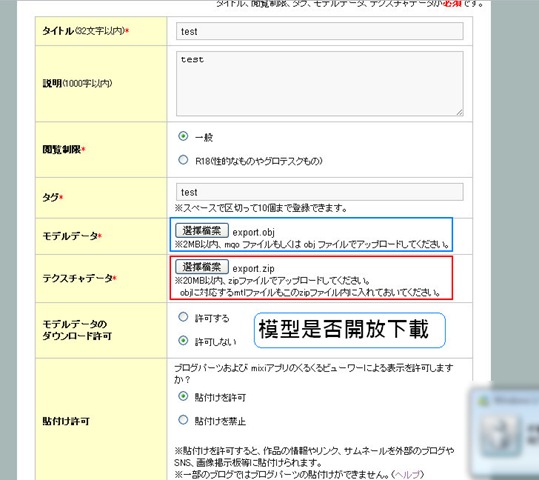Click the tag limit note スペースで区切って10個まで
The height and width of the screenshot is (480, 539).
point(261,208)
